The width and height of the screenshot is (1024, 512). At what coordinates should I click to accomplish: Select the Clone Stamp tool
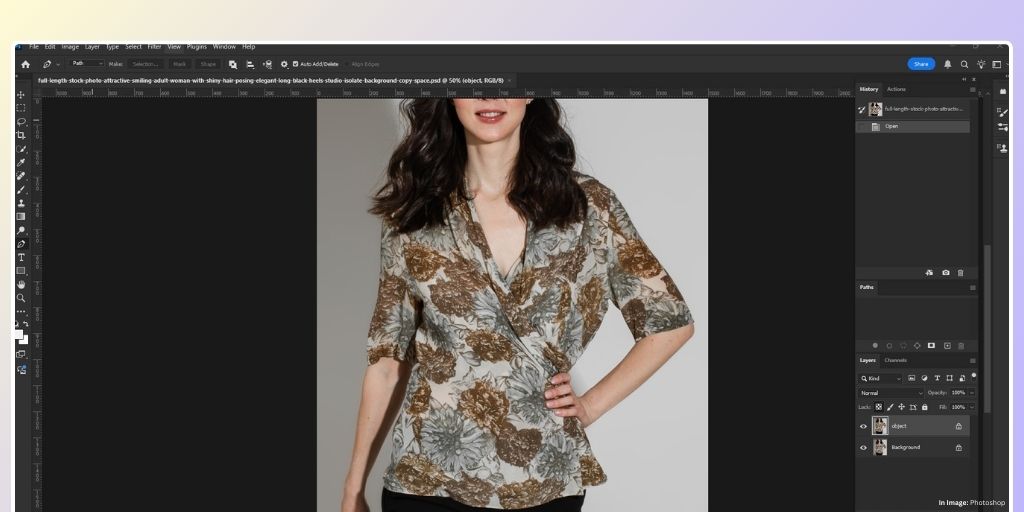(21, 203)
